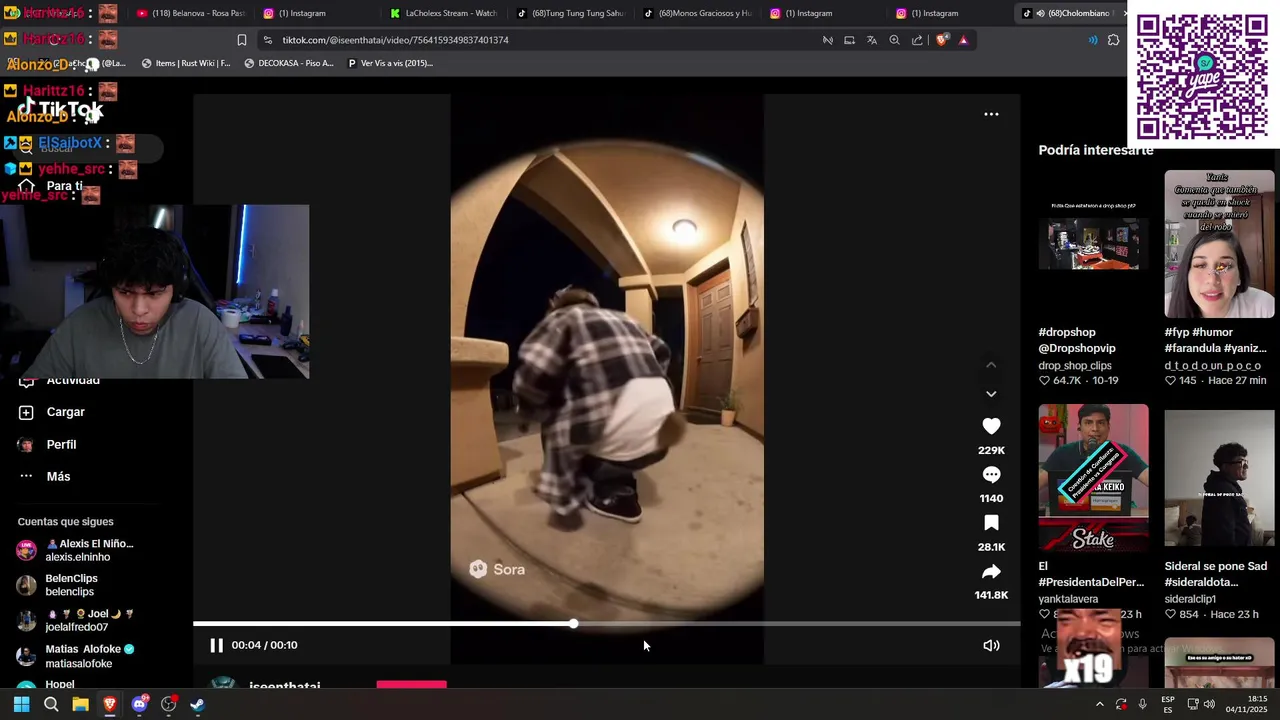Open Discord from the taskbar

(139, 705)
